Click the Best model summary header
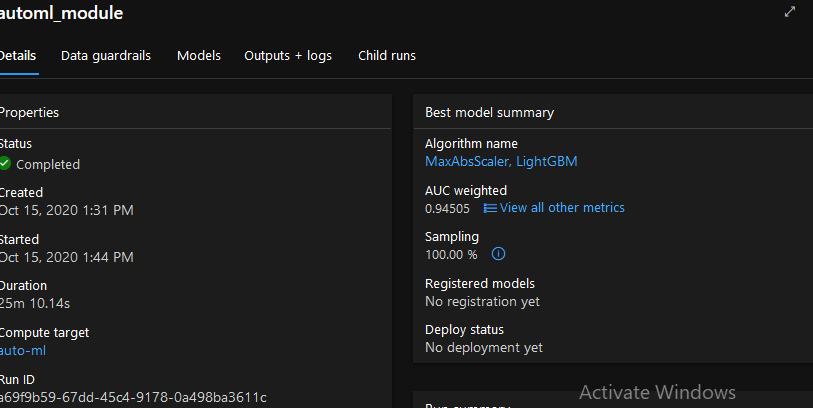 click(489, 112)
